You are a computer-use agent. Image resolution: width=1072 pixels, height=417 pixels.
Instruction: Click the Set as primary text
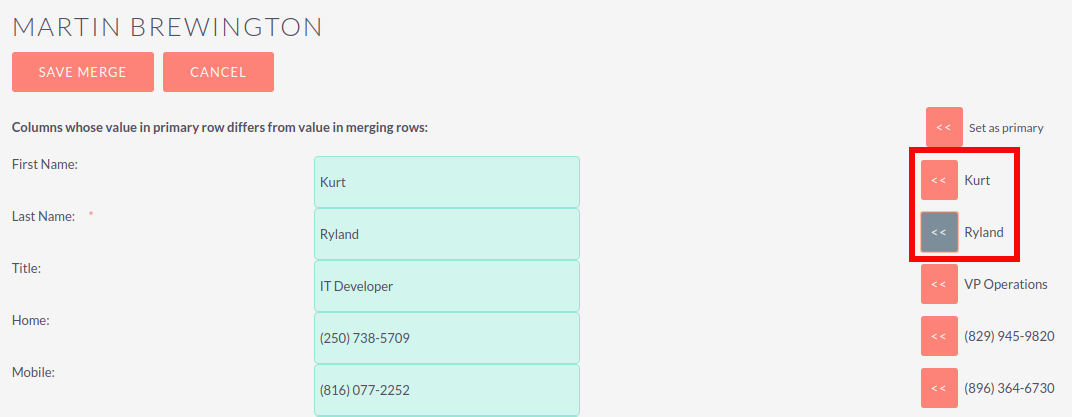pos(1006,128)
